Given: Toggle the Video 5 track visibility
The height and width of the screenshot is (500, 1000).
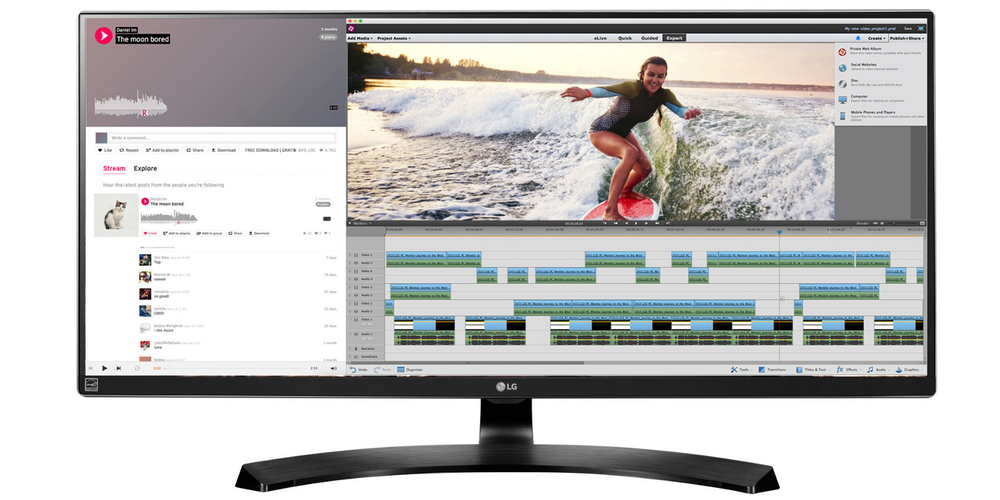Looking at the screenshot, I should [358, 256].
